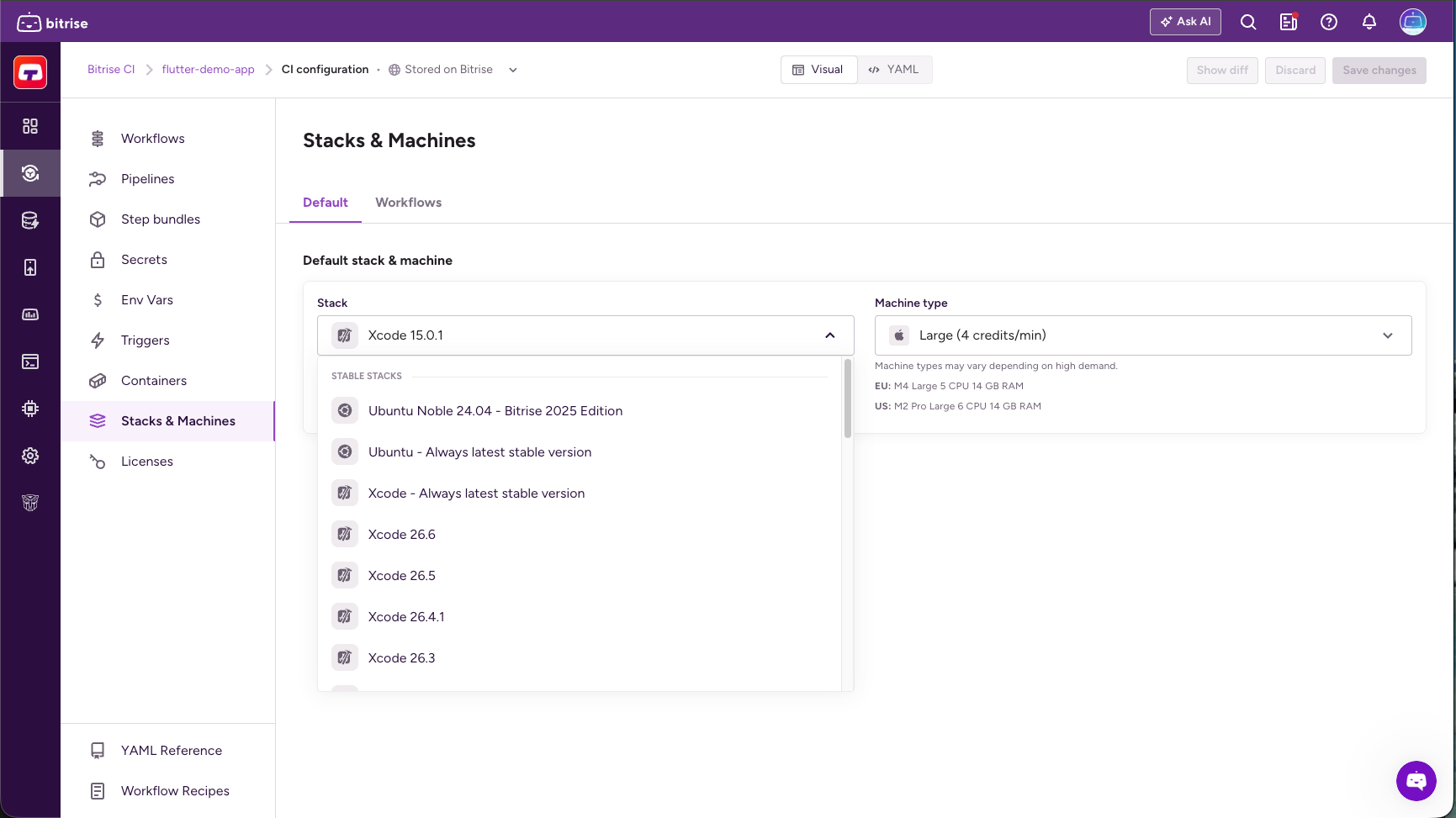
Task: Collapse the Stack dropdown showing Xcode 15.0.1
Action: coord(585,335)
